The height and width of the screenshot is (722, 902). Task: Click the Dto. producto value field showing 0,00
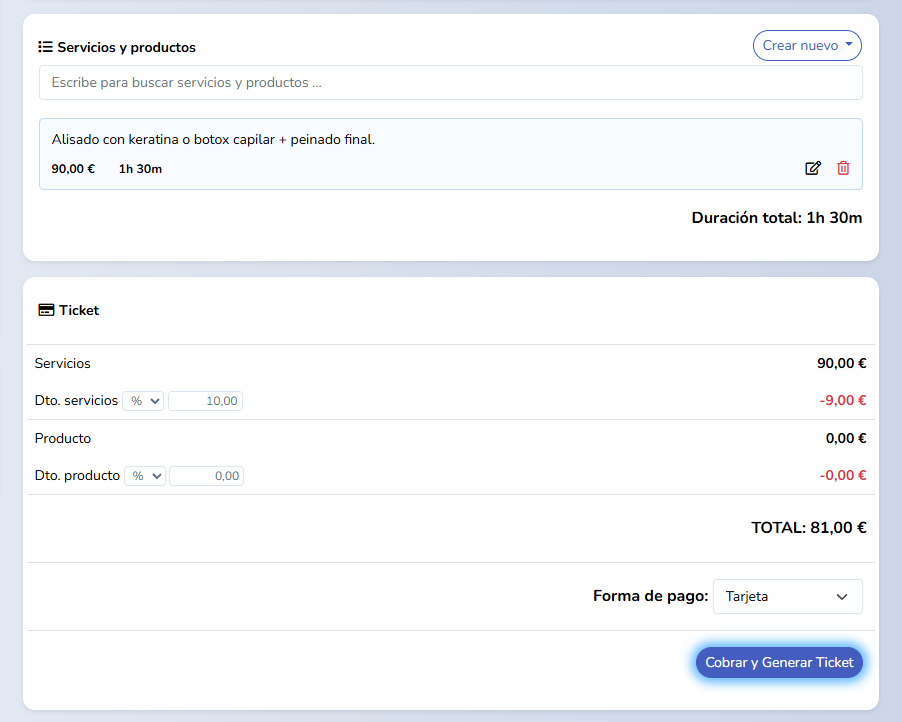206,476
